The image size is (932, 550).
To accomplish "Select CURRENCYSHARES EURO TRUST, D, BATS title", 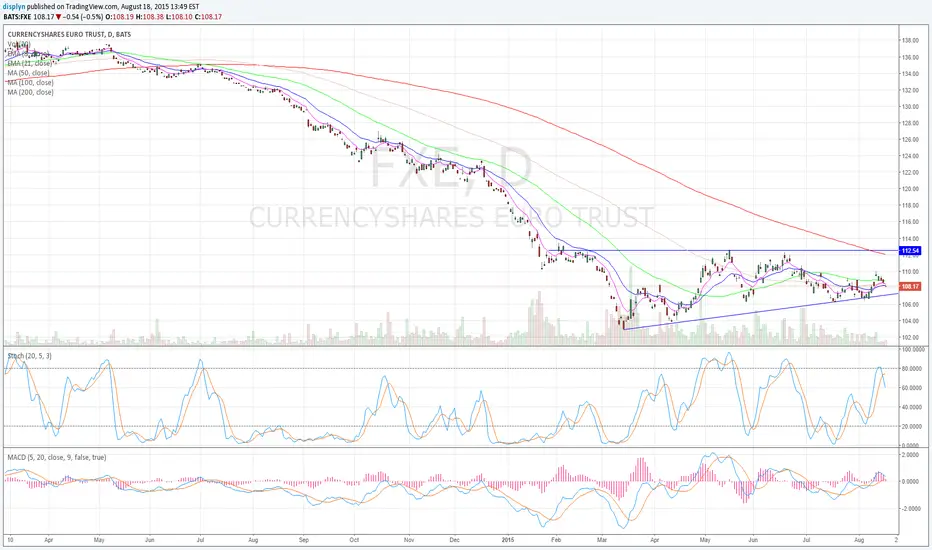I will tap(69, 34).
